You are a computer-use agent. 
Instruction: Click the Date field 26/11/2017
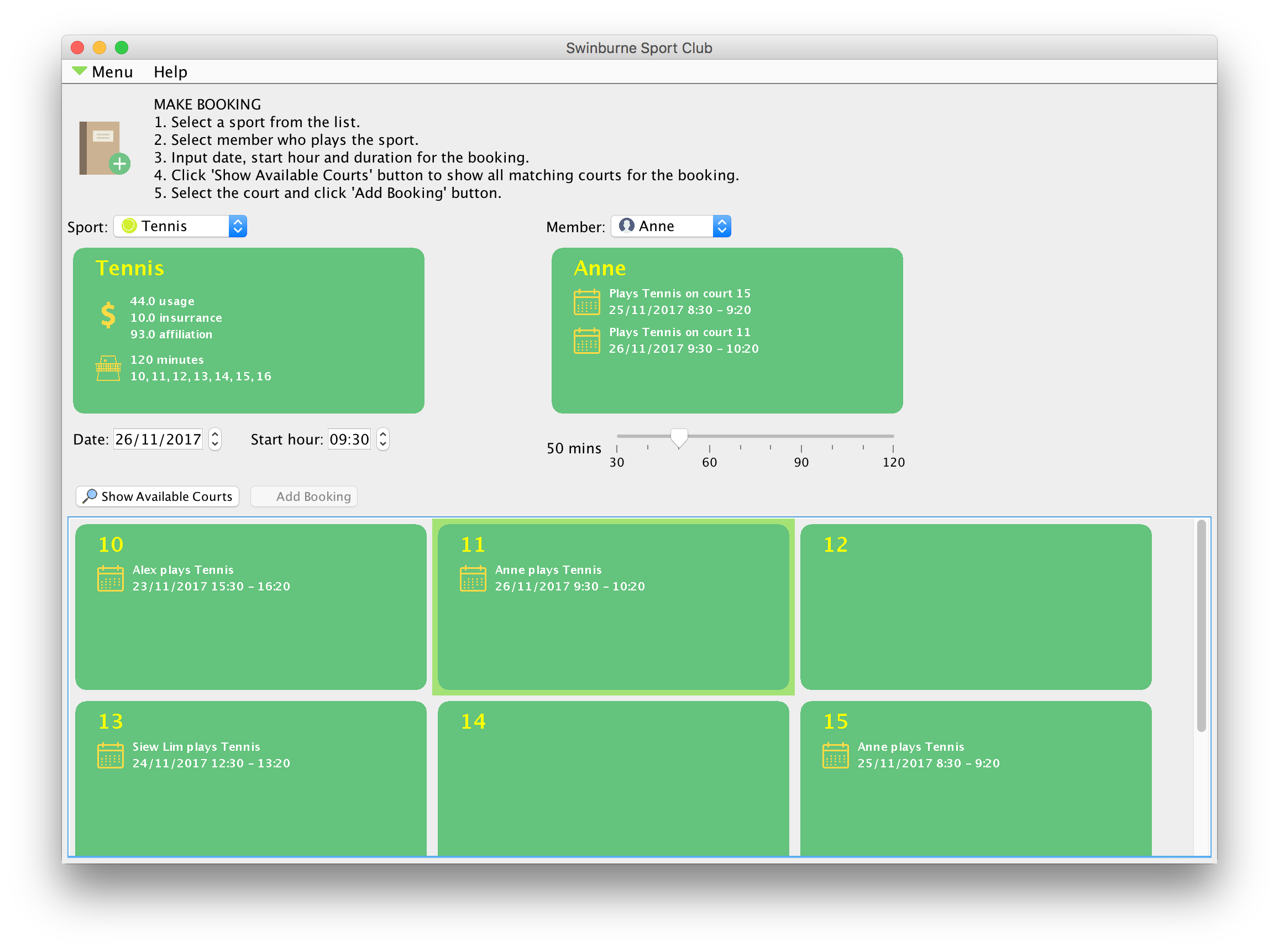pos(158,439)
